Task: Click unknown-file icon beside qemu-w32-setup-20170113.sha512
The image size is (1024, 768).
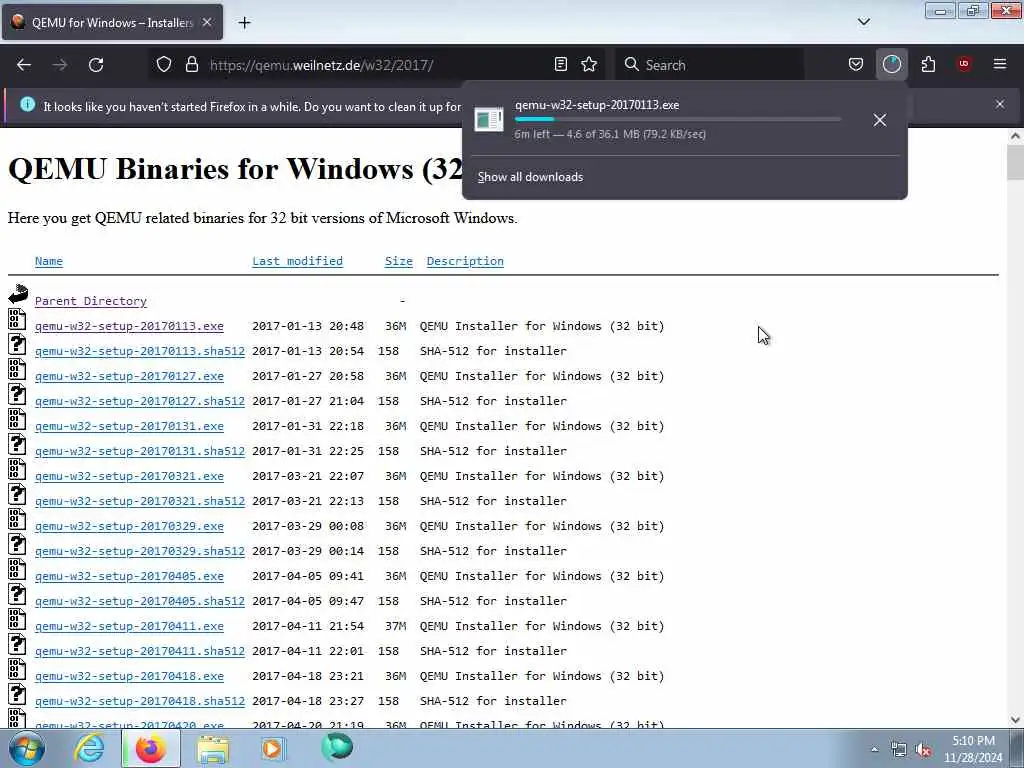Action: tap(18, 344)
